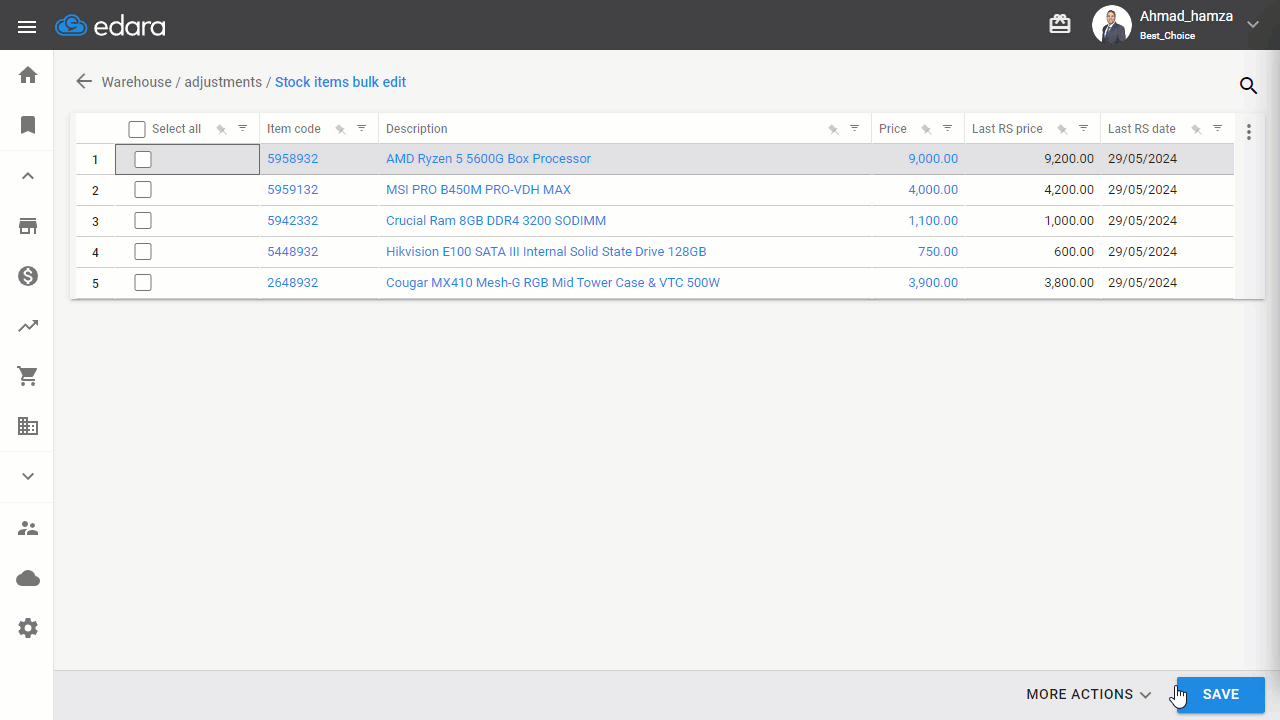Collapse the sidebar section with up chevron
The height and width of the screenshot is (720, 1280).
coord(28,176)
